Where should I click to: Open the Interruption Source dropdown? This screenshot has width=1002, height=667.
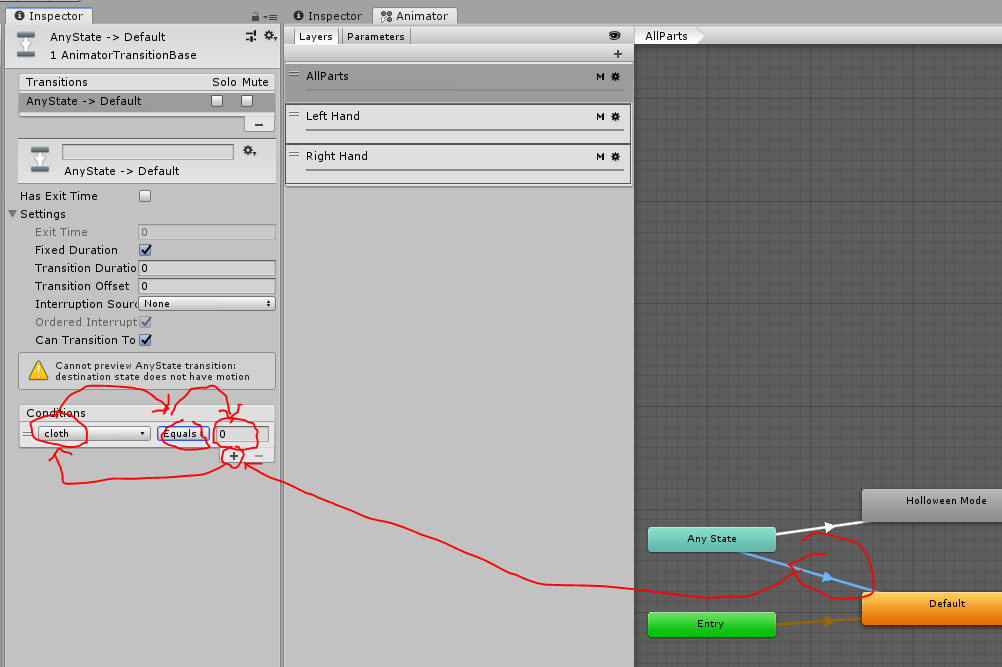207,303
